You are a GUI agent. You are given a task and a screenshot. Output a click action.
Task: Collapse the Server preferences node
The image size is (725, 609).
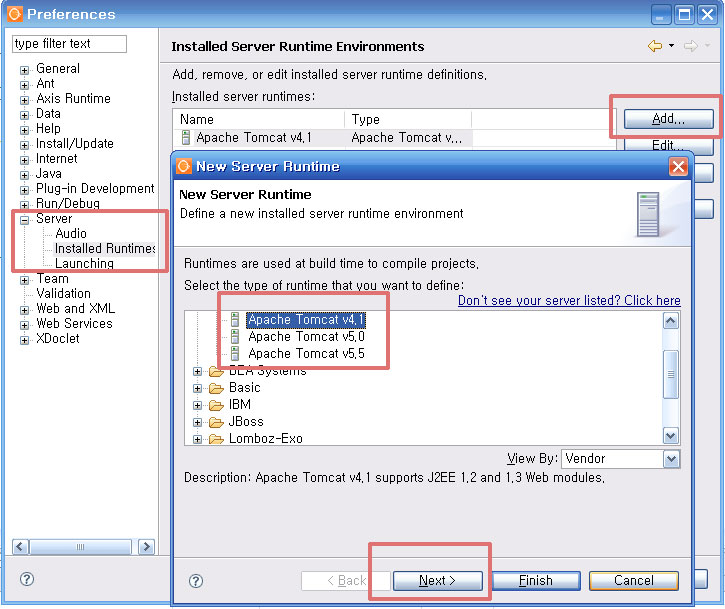[25, 220]
